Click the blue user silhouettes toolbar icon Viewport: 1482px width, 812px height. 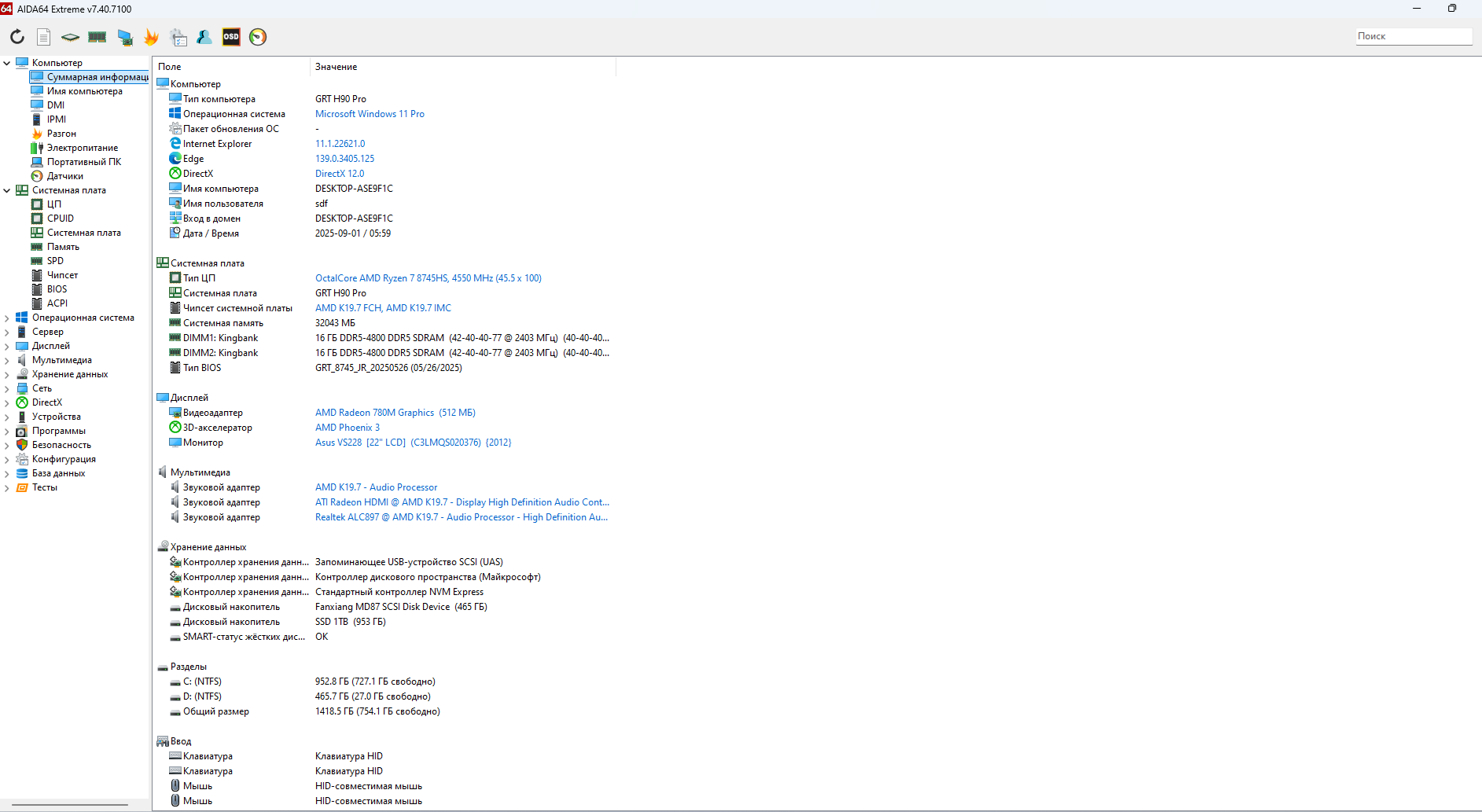[204, 37]
